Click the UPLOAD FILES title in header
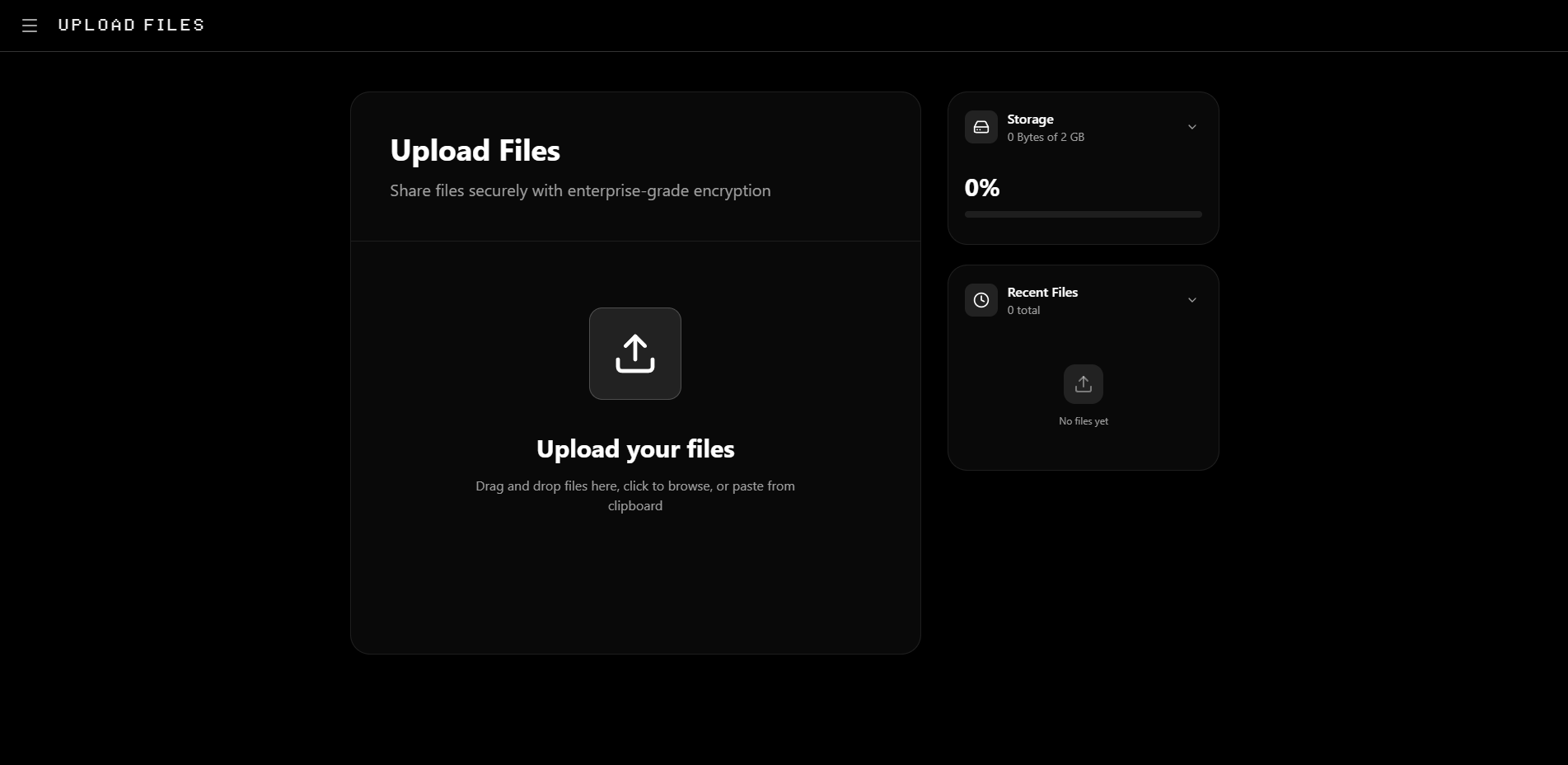This screenshot has height=765, width=1568. [130, 25]
